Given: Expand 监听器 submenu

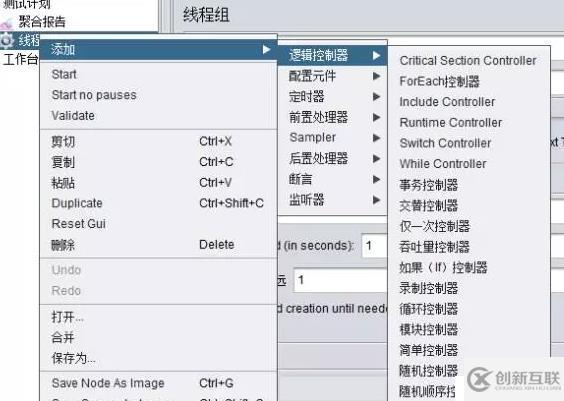Looking at the screenshot, I should click(x=333, y=200).
